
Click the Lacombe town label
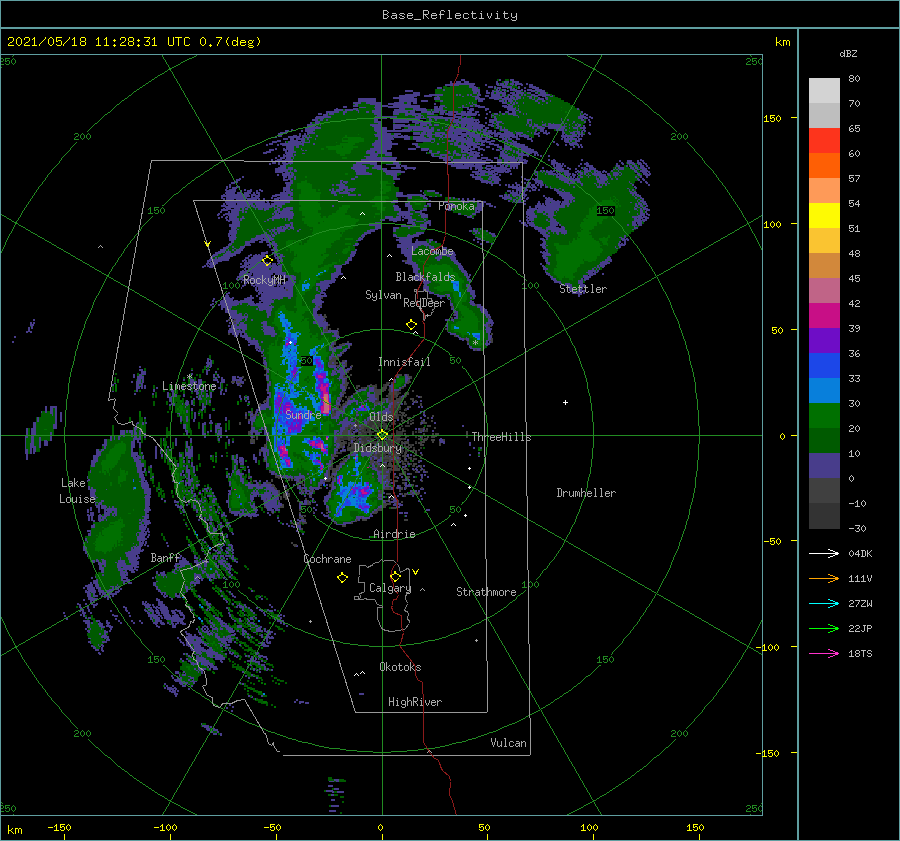coord(432,251)
